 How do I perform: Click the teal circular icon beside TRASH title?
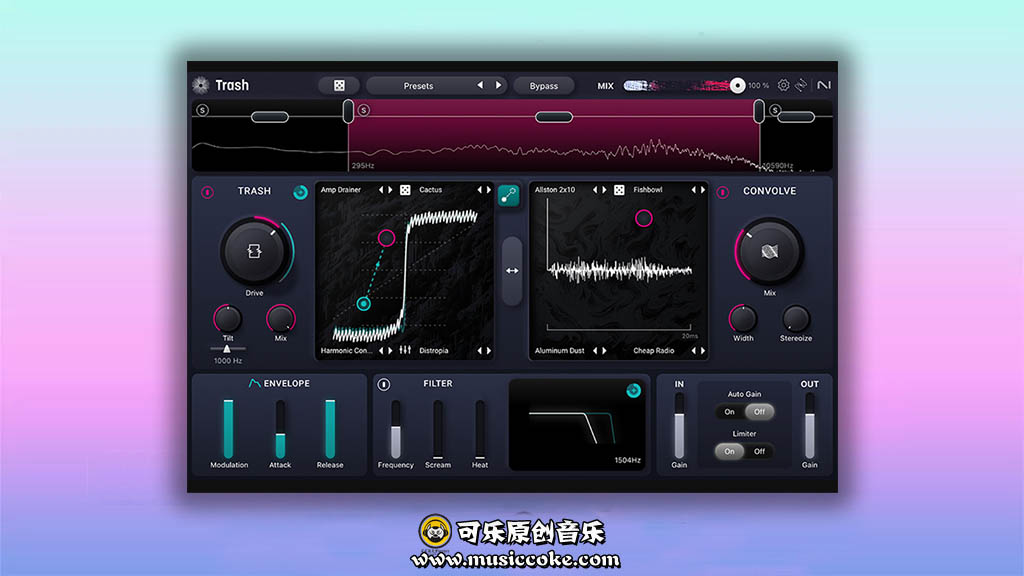point(300,192)
